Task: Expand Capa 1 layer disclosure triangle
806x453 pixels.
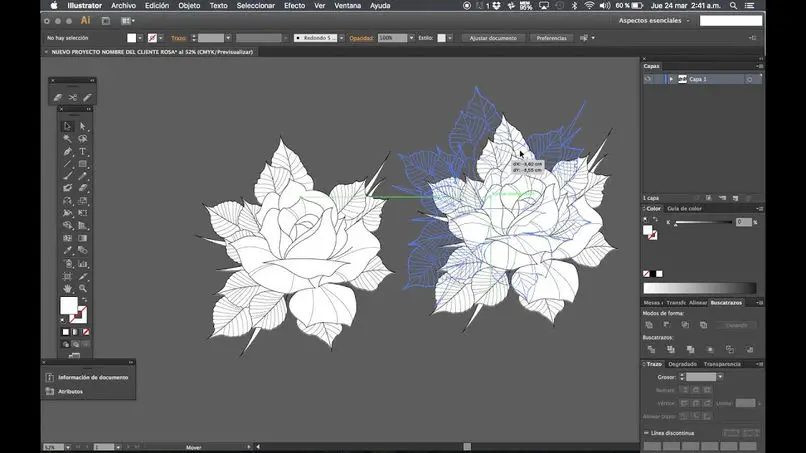Action: click(x=671, y=79)
